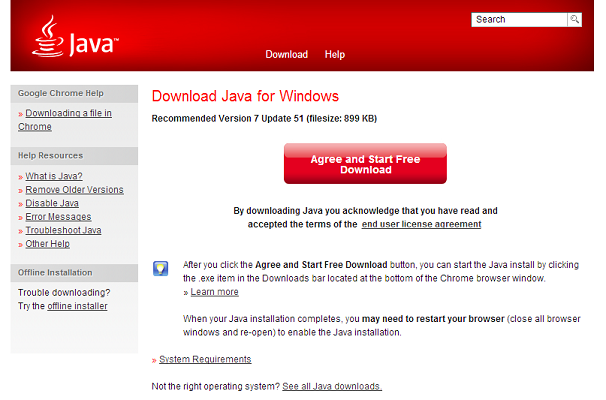Click the lightbulb tip icon

click(x=160, y=268)
